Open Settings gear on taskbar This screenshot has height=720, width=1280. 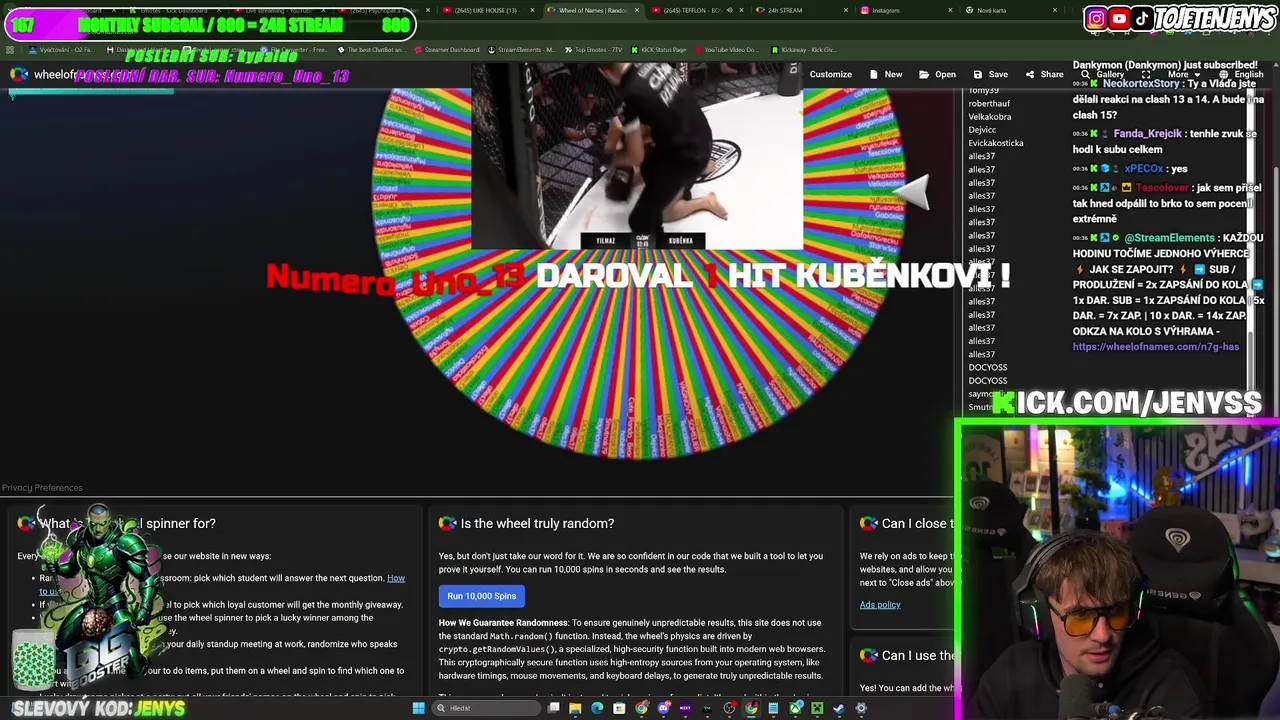[x=861, y=708]
